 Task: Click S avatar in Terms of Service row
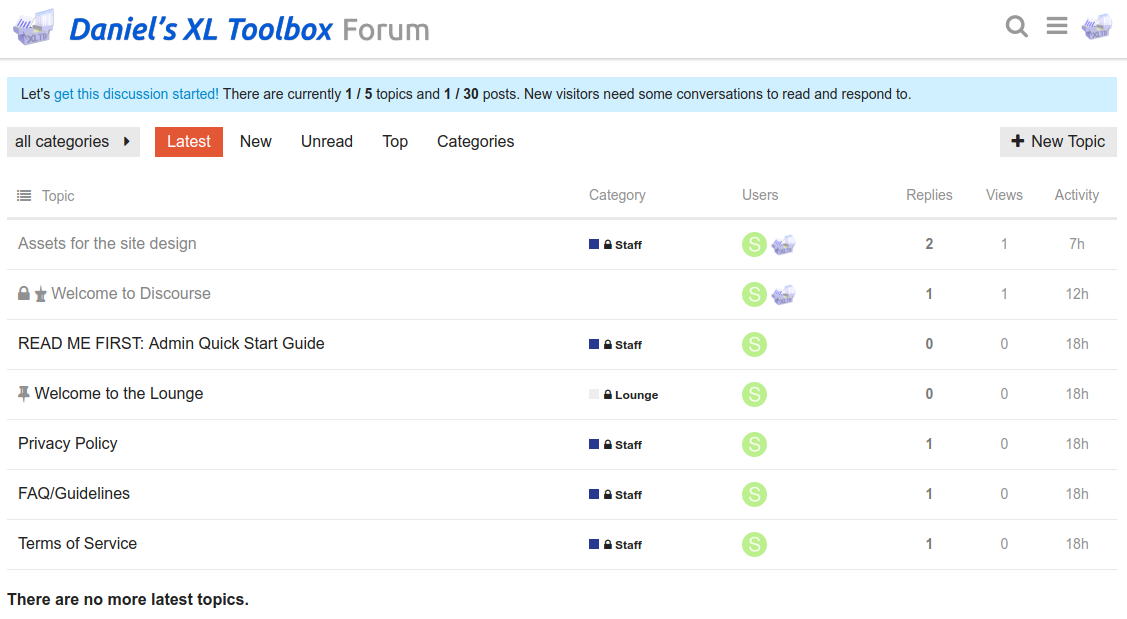click(x=754, y=544)
